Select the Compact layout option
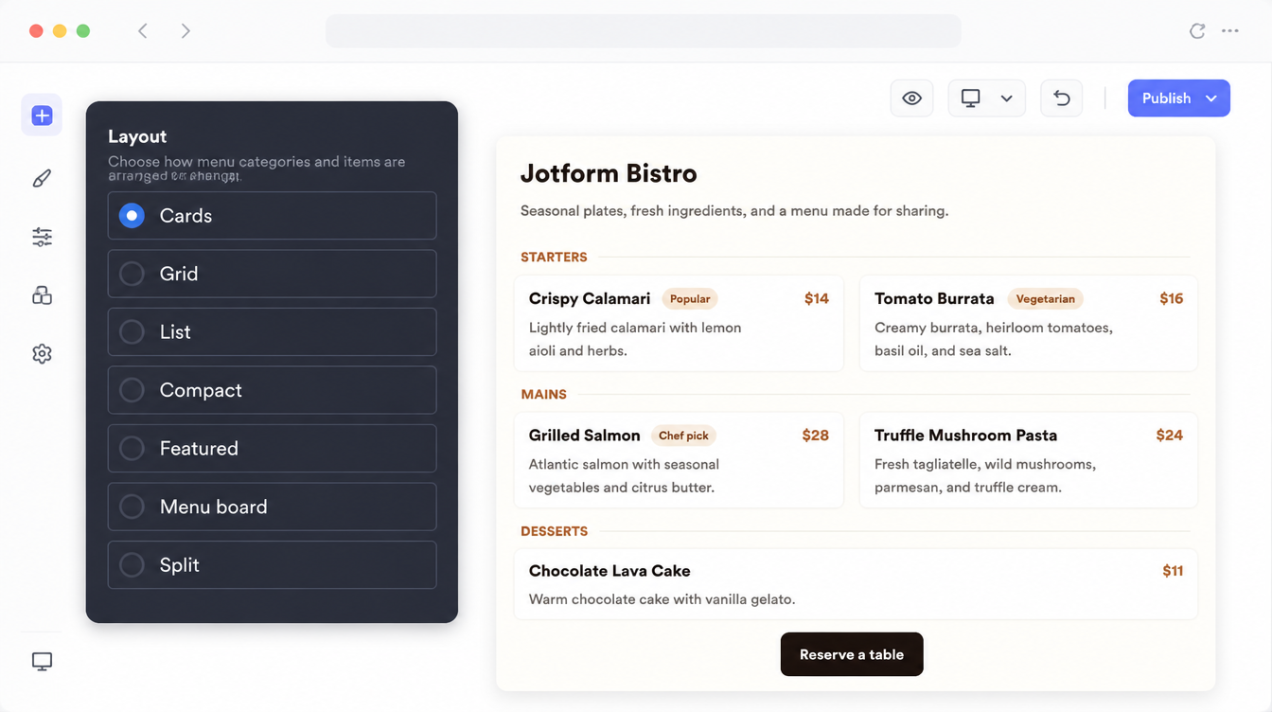This screenshot has width=1272, height=712. 272,390
